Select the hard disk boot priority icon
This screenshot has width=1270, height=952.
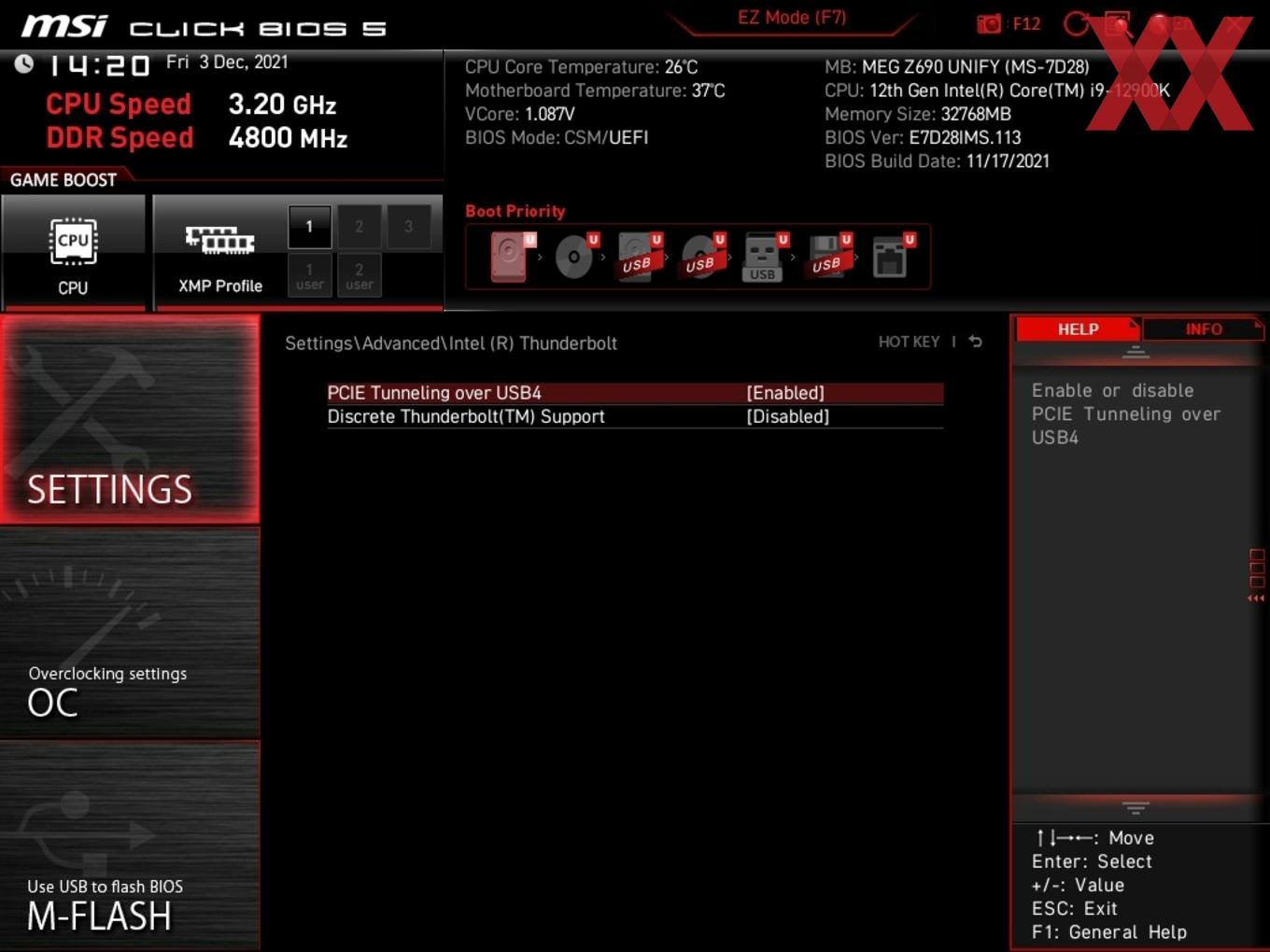(x=511, y=257)
